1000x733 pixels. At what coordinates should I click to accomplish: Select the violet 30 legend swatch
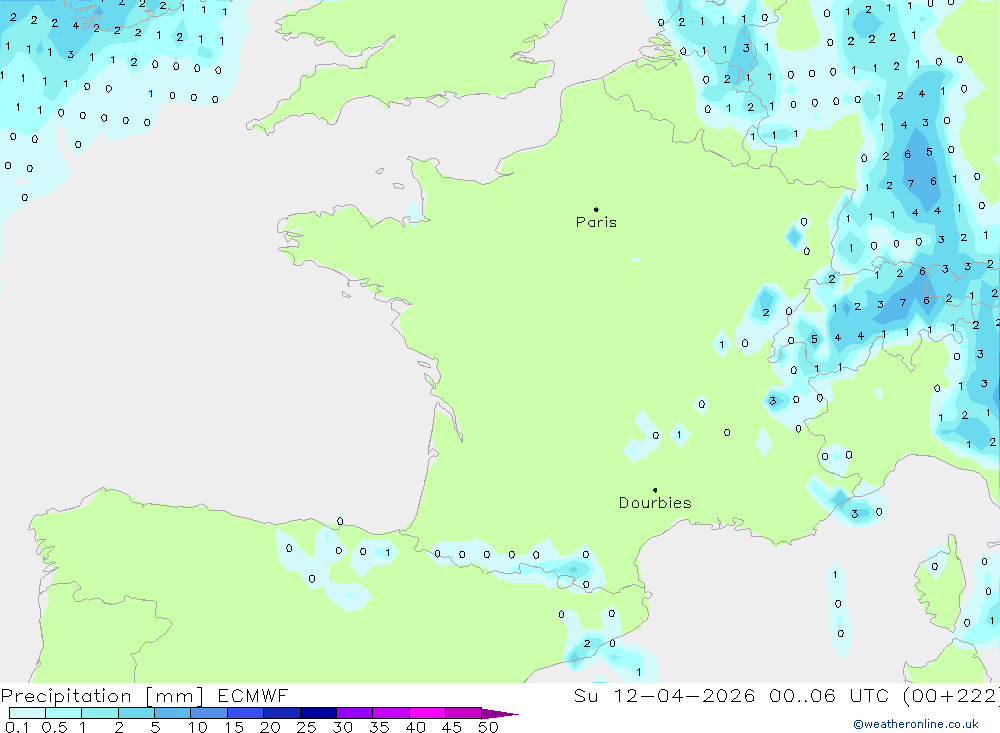(355, 713)
